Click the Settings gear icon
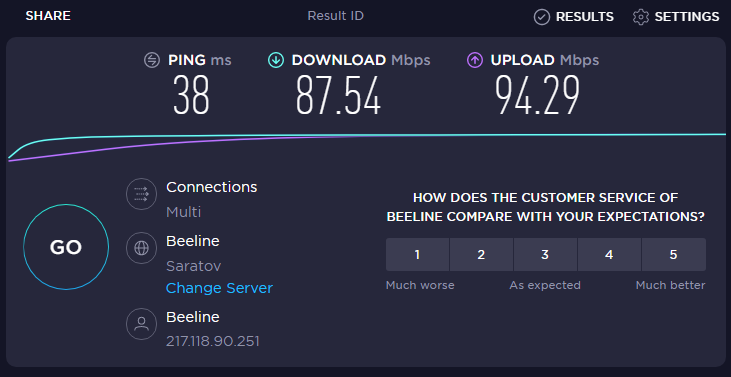Image resolution: width=731 pixels, height=377 pixels. (641, 17)
